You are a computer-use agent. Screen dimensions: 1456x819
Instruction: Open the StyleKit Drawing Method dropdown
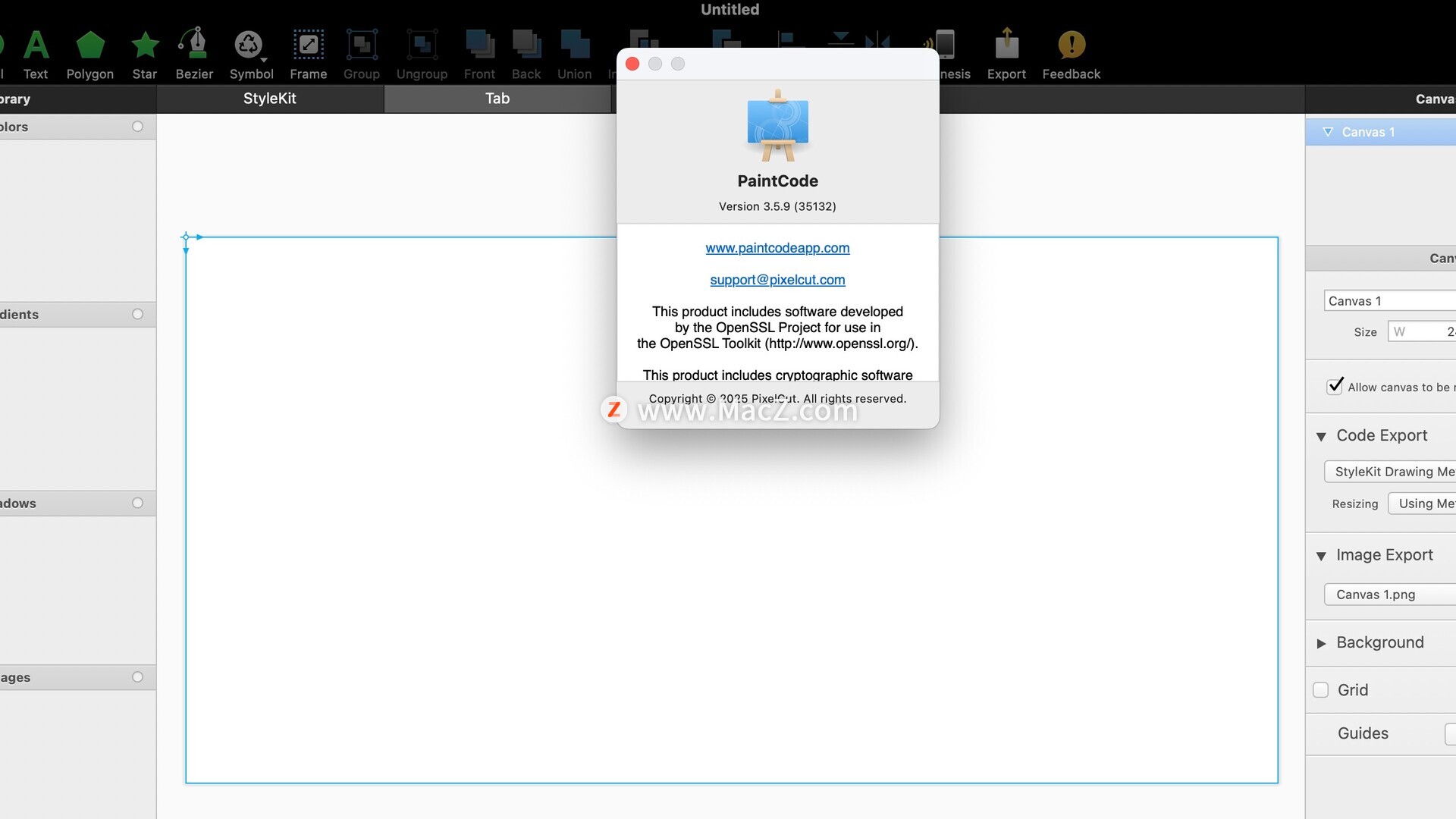point(1389,472)
